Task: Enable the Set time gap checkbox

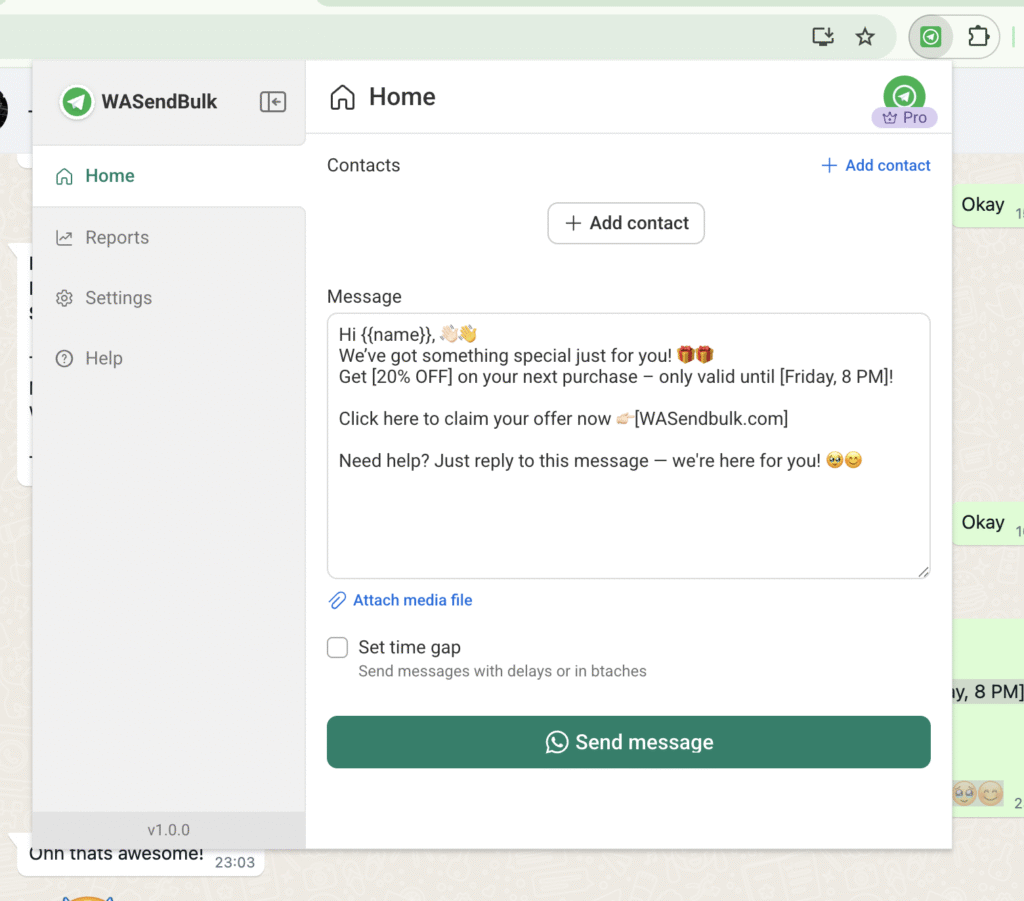Action: point(338,648)
